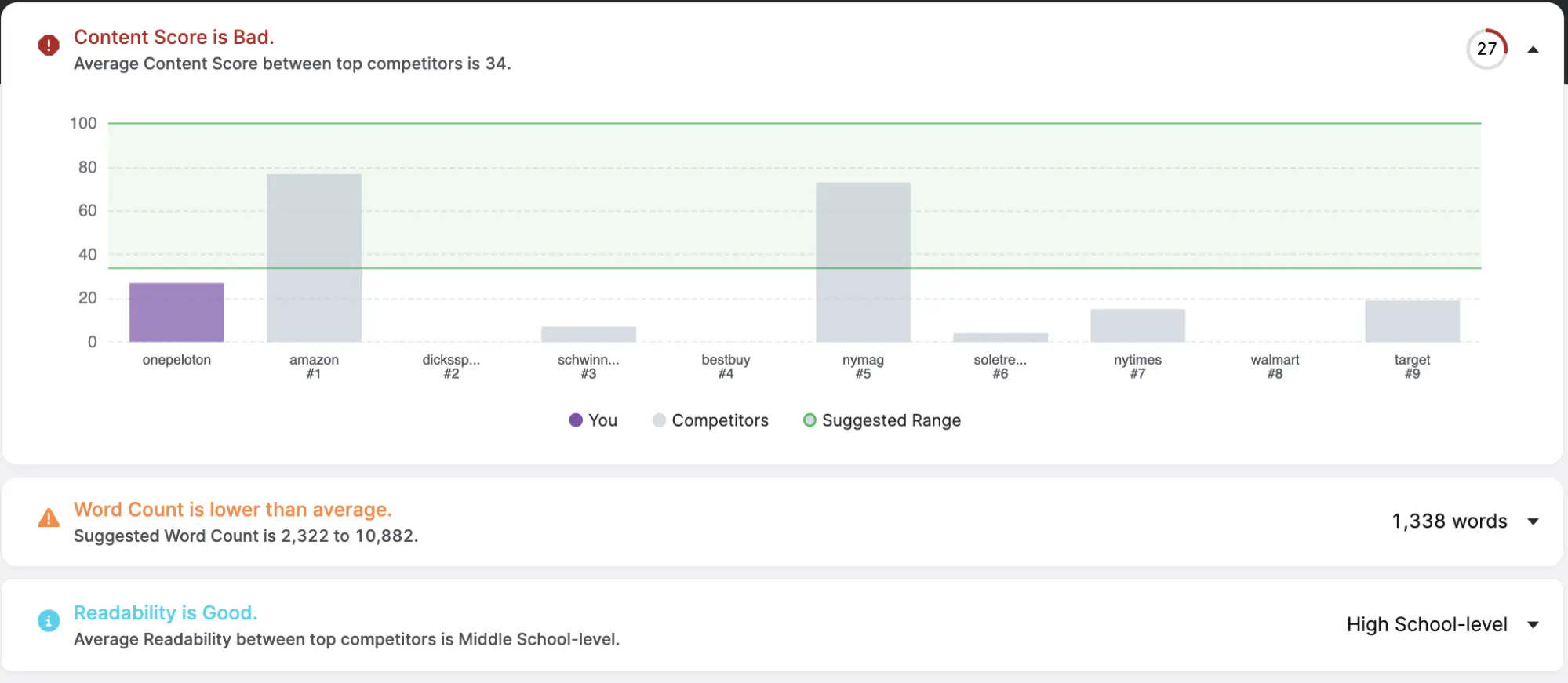Click the blue Readability info icon

(49, 621)
